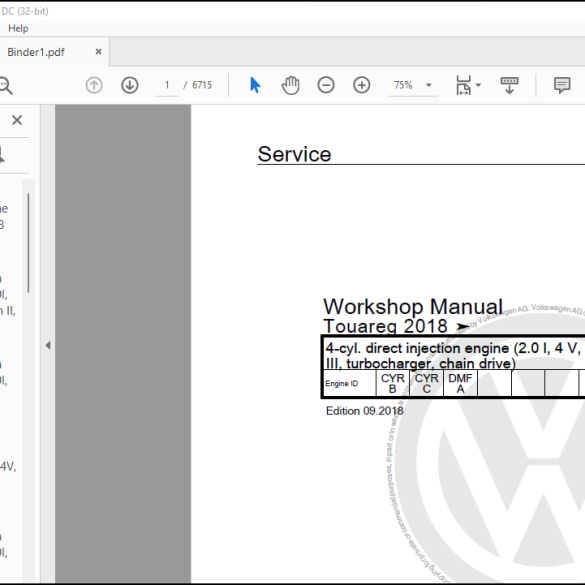
Task: Open the fit-page options dropdown arrow
Action: pyautogui.click(x=478, y=85)
